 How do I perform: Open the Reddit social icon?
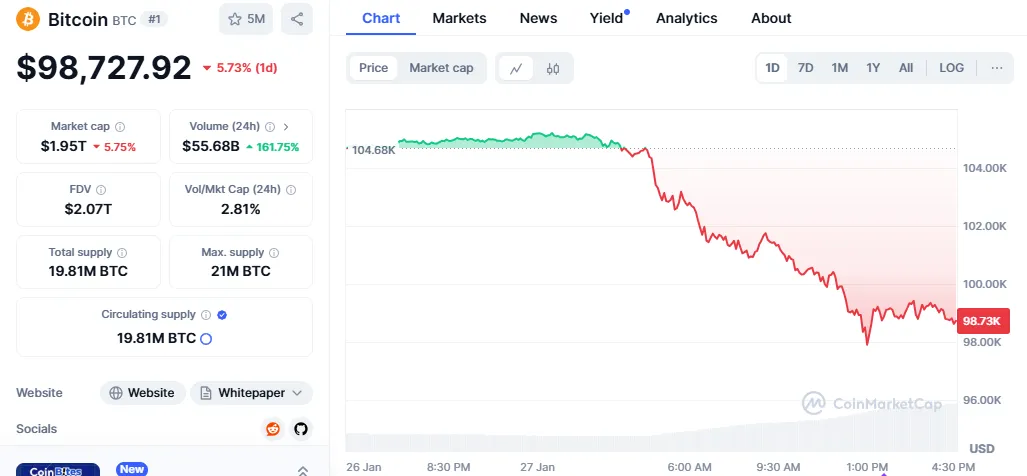(x=273, y=429)
